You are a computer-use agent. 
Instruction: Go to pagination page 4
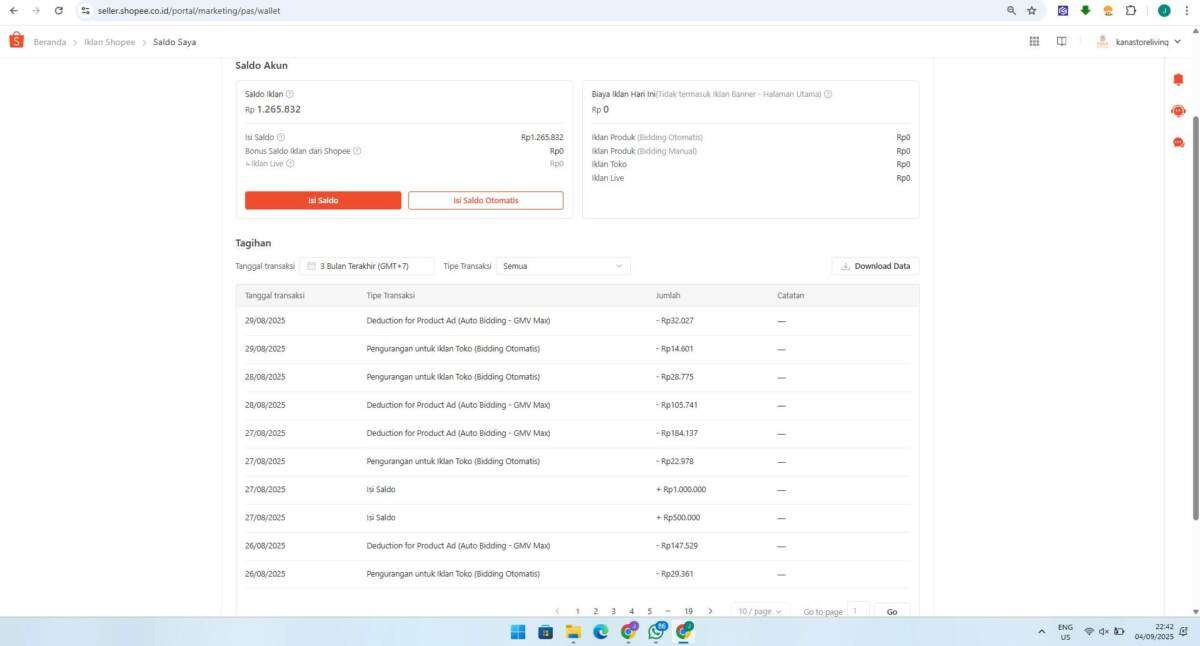pos(631,611)
